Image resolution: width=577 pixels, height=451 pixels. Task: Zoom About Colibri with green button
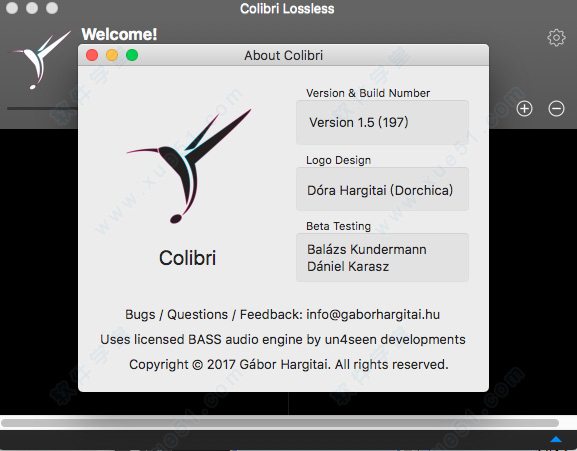tap(132, 55)
